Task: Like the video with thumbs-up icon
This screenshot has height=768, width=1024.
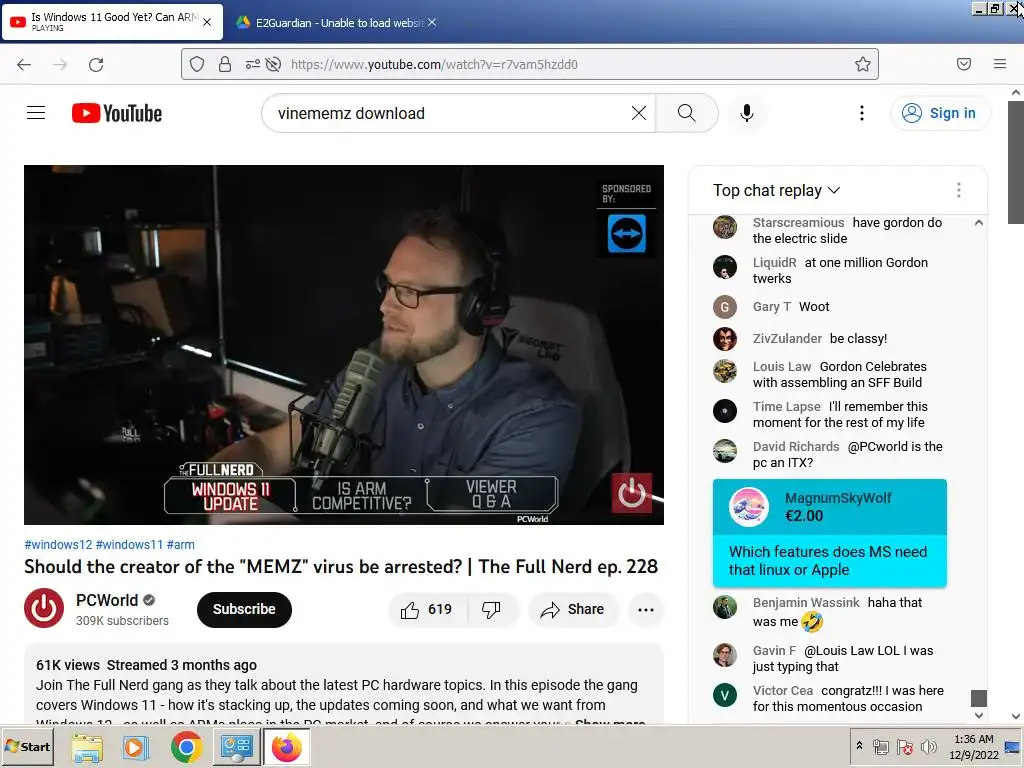Action: tap(428, 609)
